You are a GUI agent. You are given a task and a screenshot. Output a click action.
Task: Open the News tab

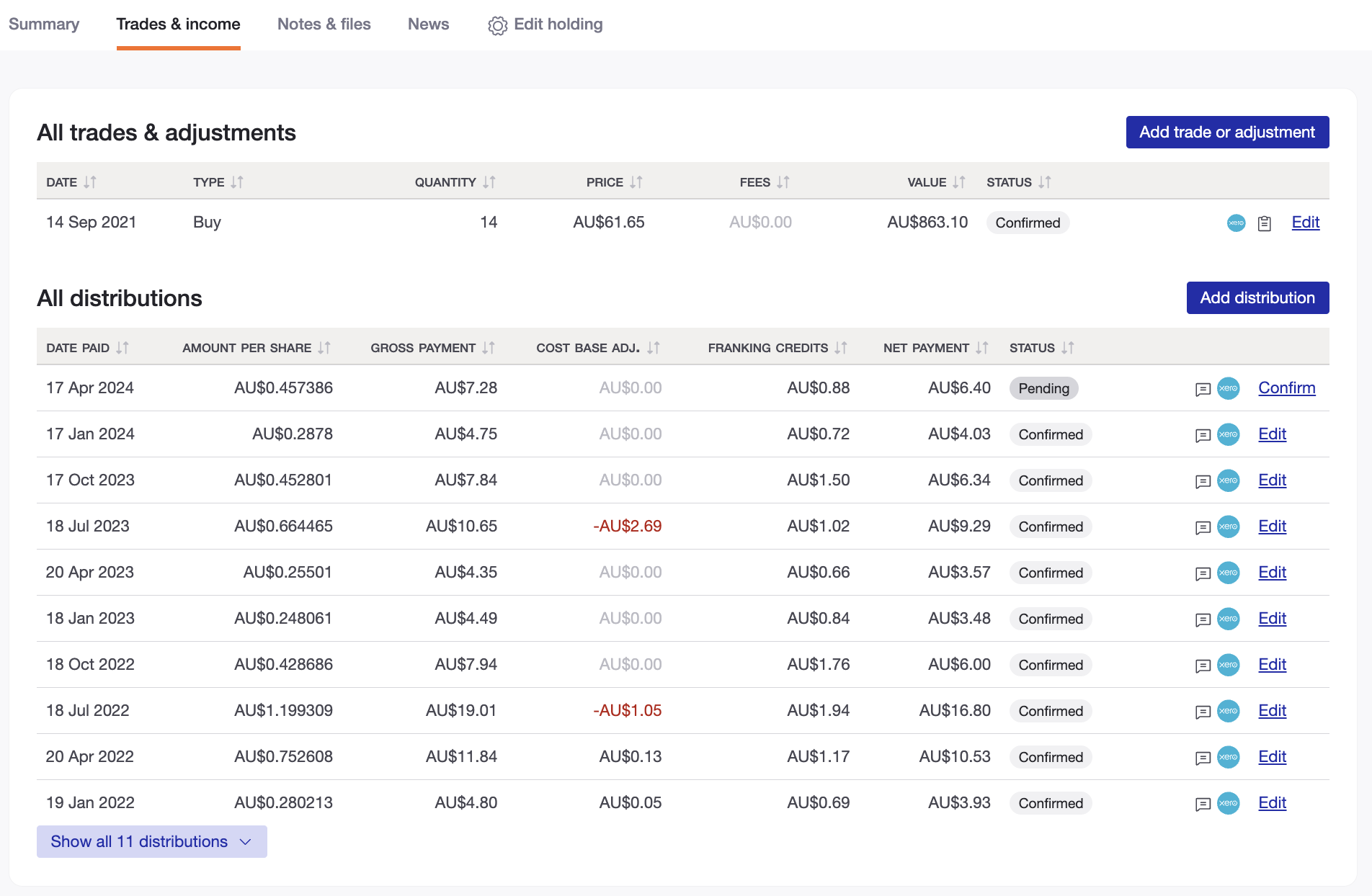tap(428, 24)
